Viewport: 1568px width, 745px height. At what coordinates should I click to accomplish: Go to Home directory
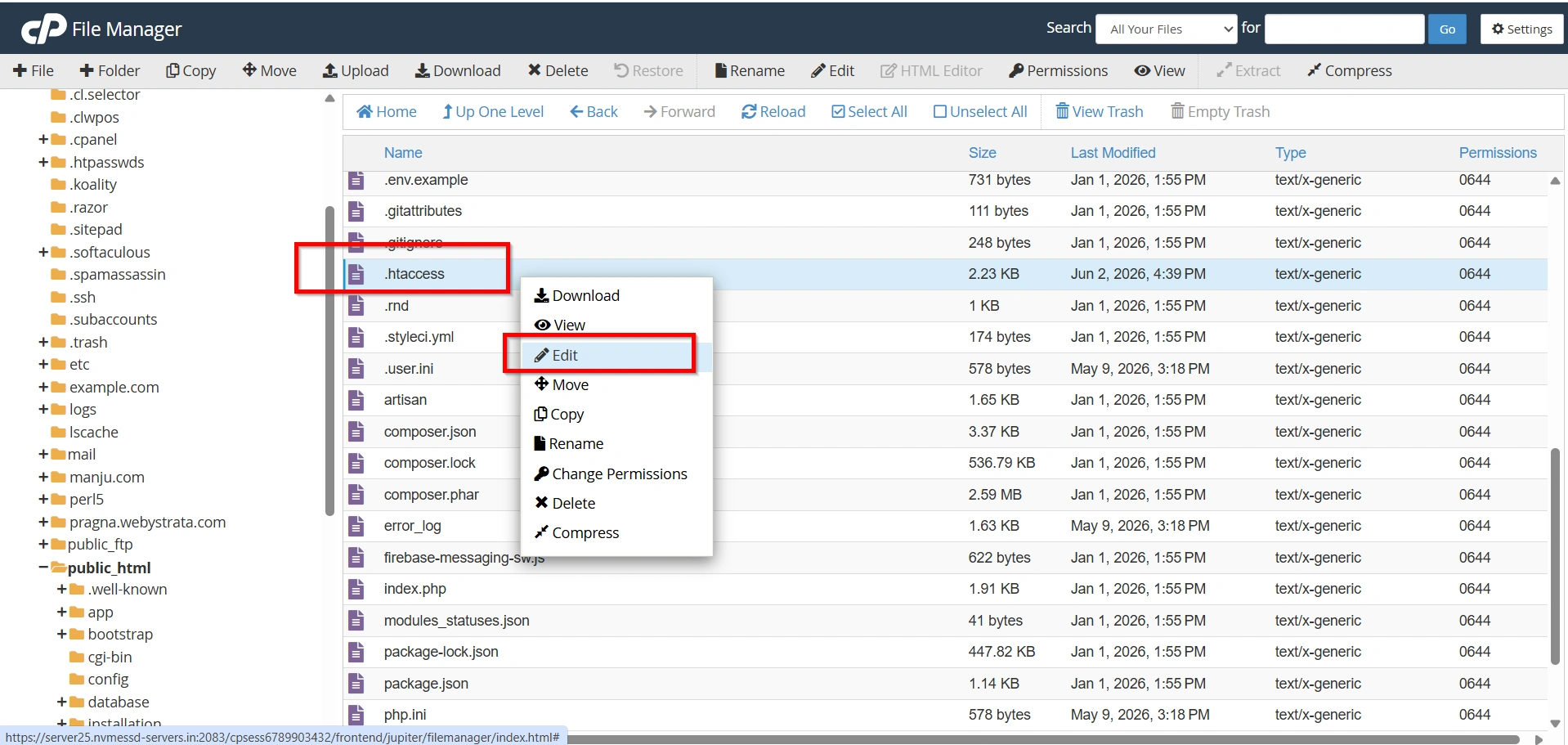point(387,112)
